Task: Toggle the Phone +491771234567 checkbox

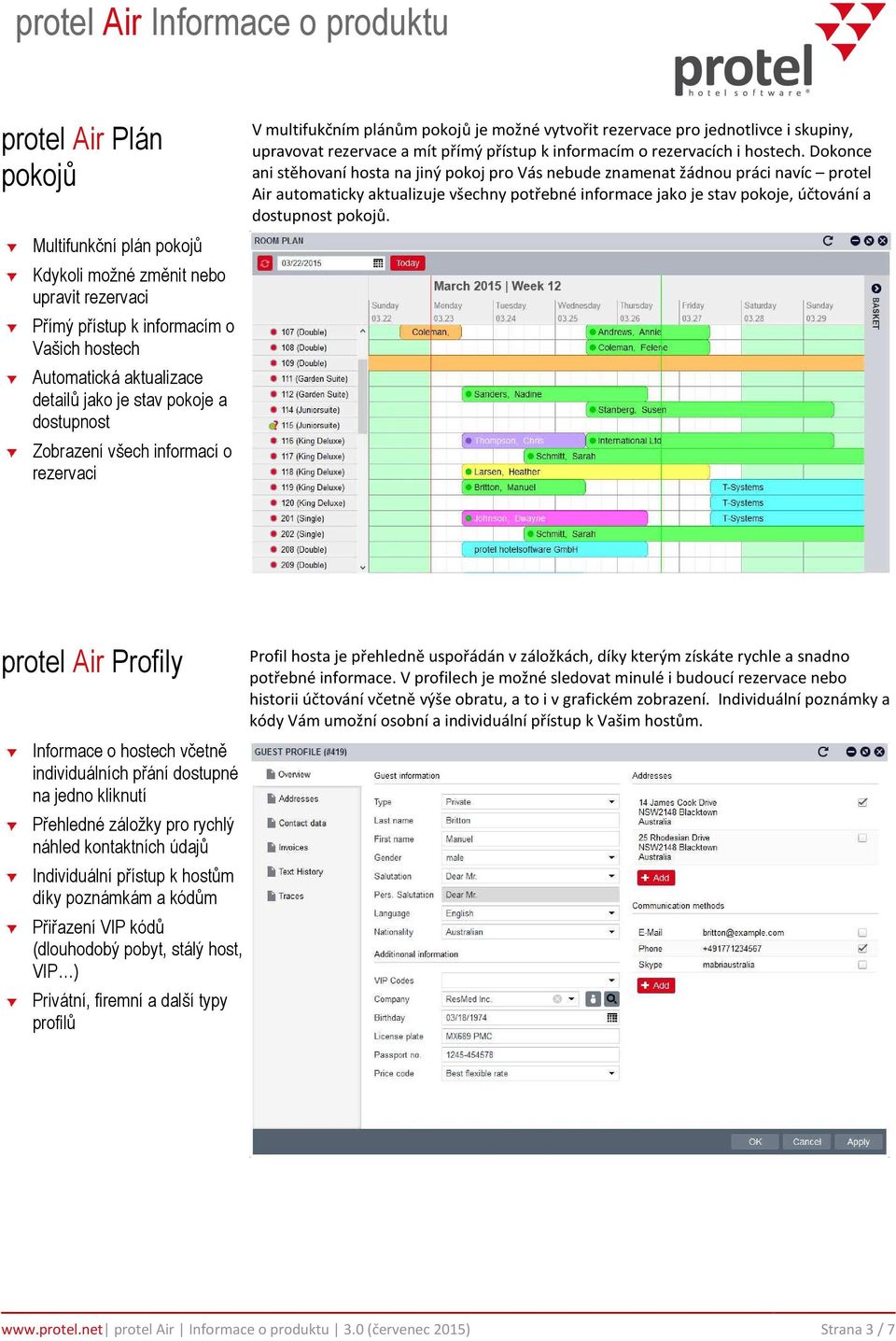Action: click(862, 949)
